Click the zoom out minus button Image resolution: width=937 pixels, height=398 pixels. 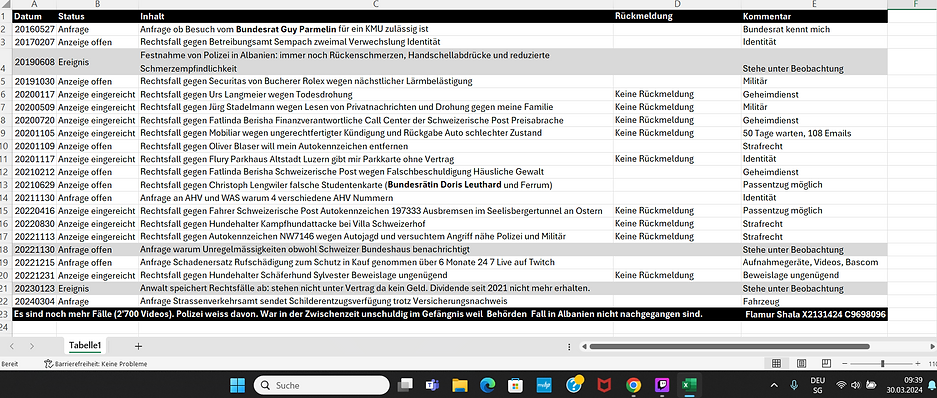[x=843, y=363]
